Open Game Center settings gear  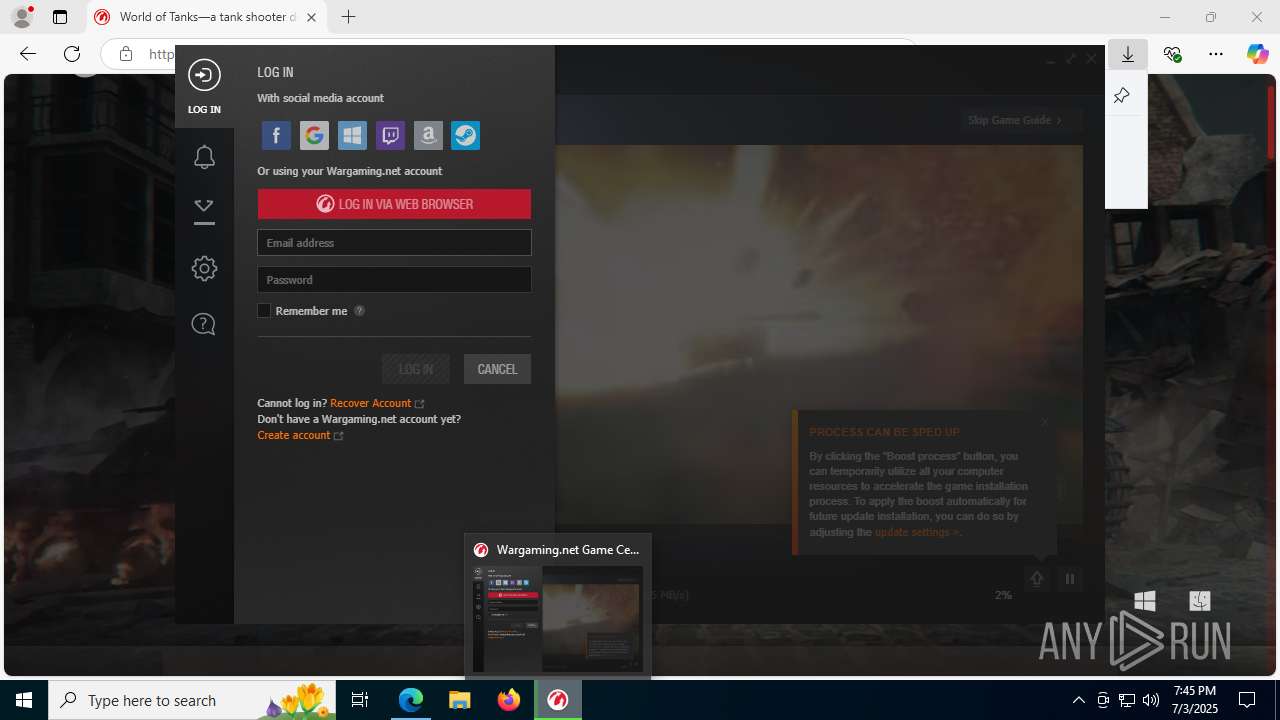204,268
